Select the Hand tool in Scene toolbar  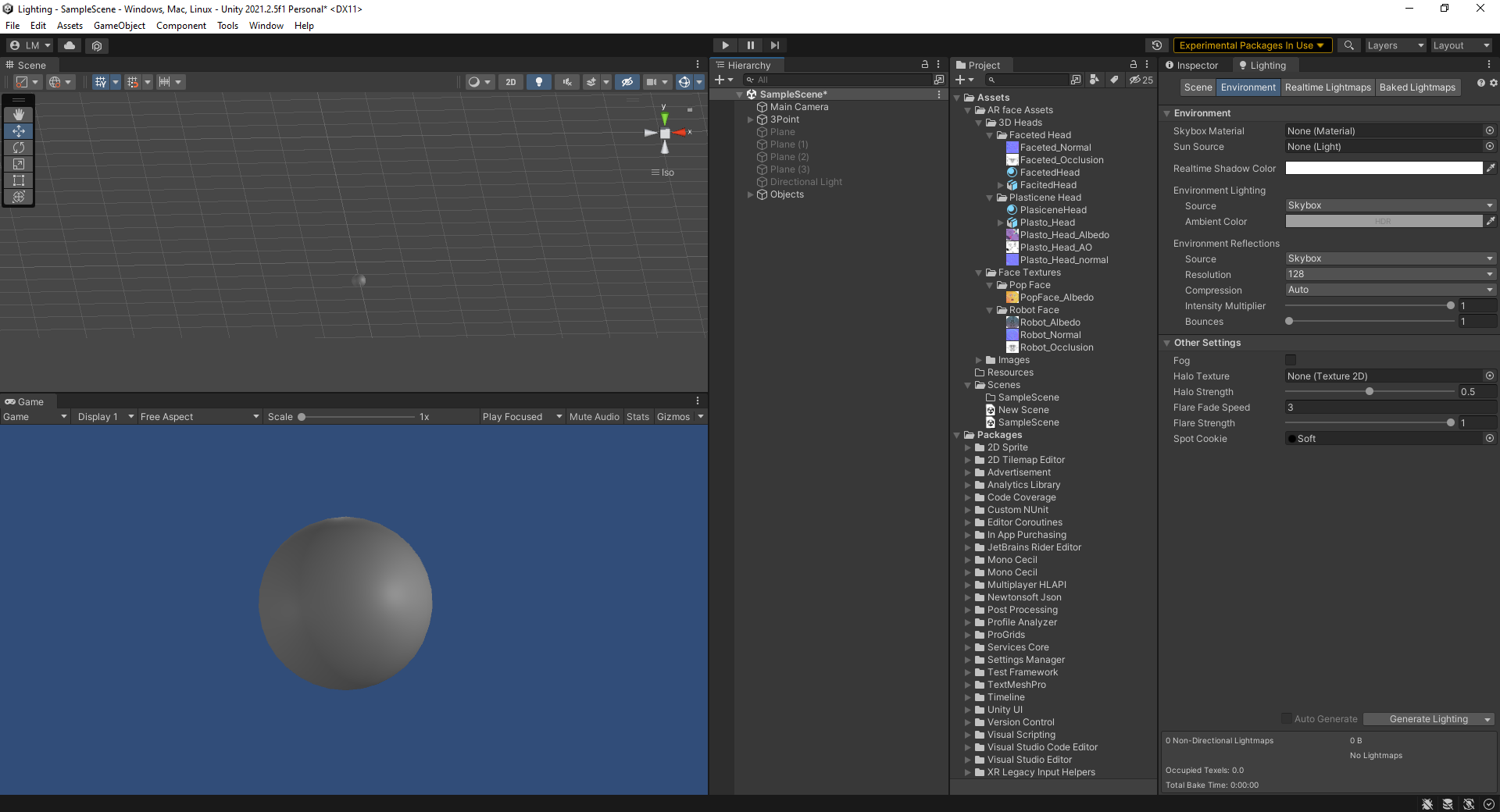pos(19,114)
